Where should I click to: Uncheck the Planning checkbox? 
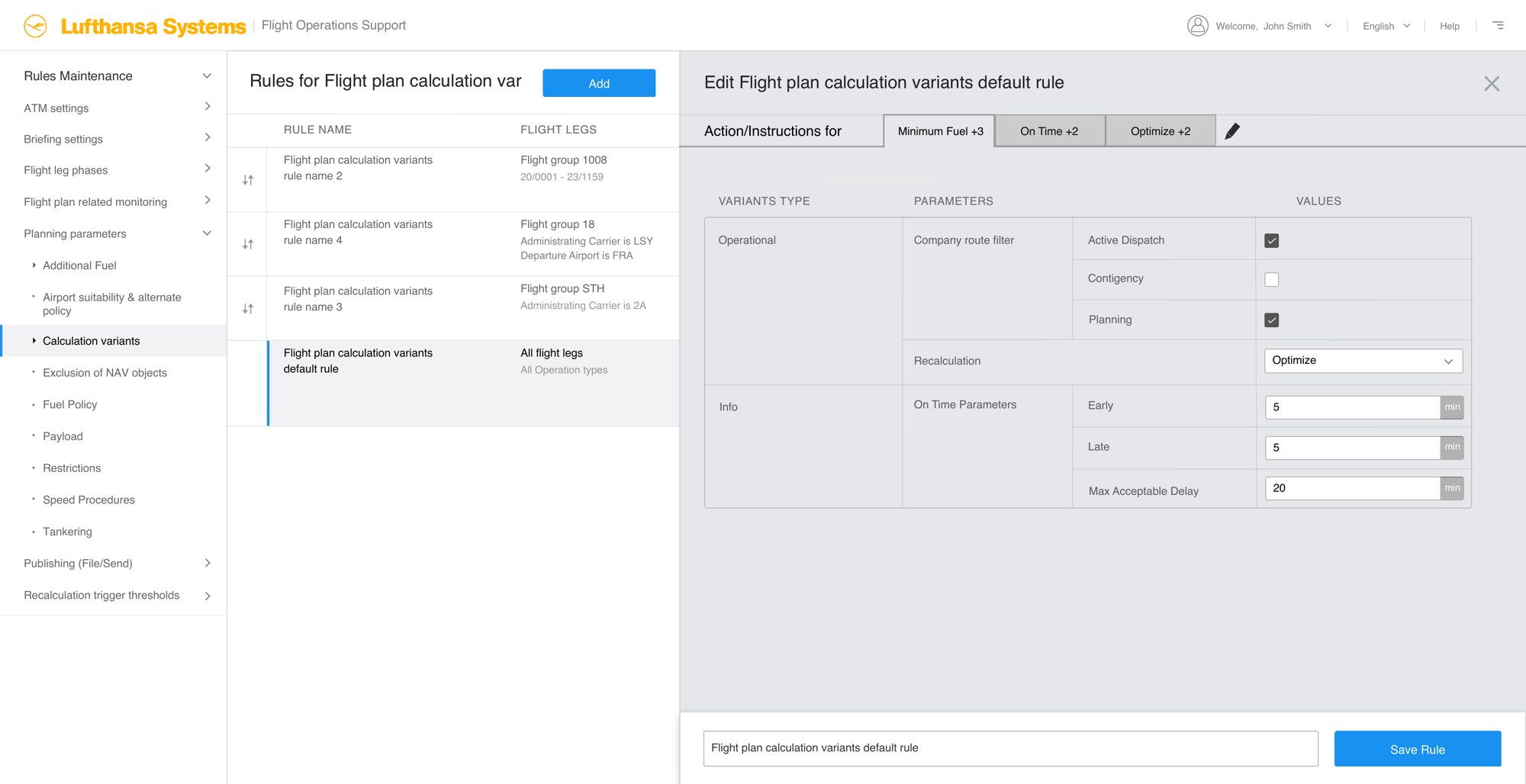1272,320
